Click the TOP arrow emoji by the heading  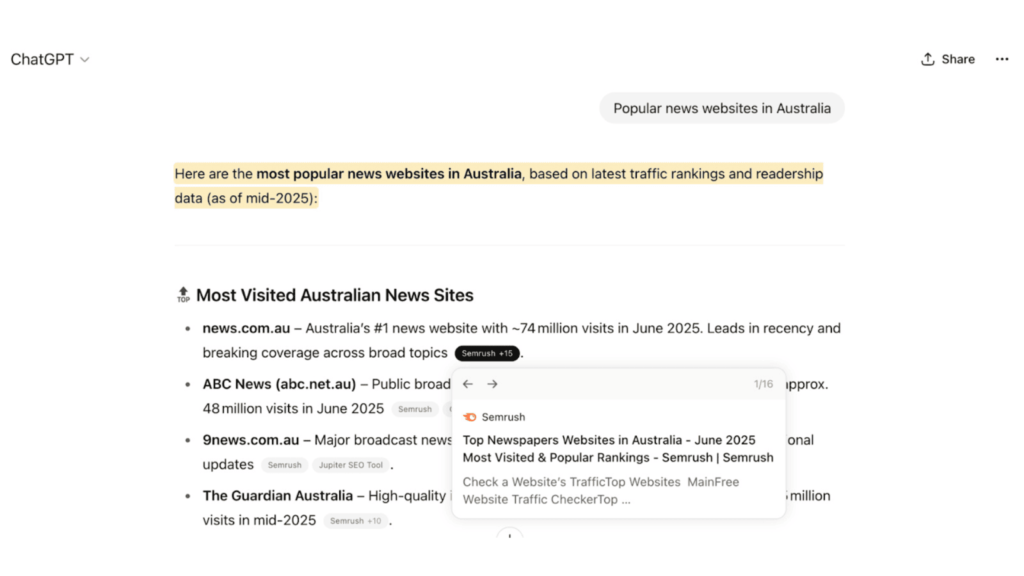[183, 296]
